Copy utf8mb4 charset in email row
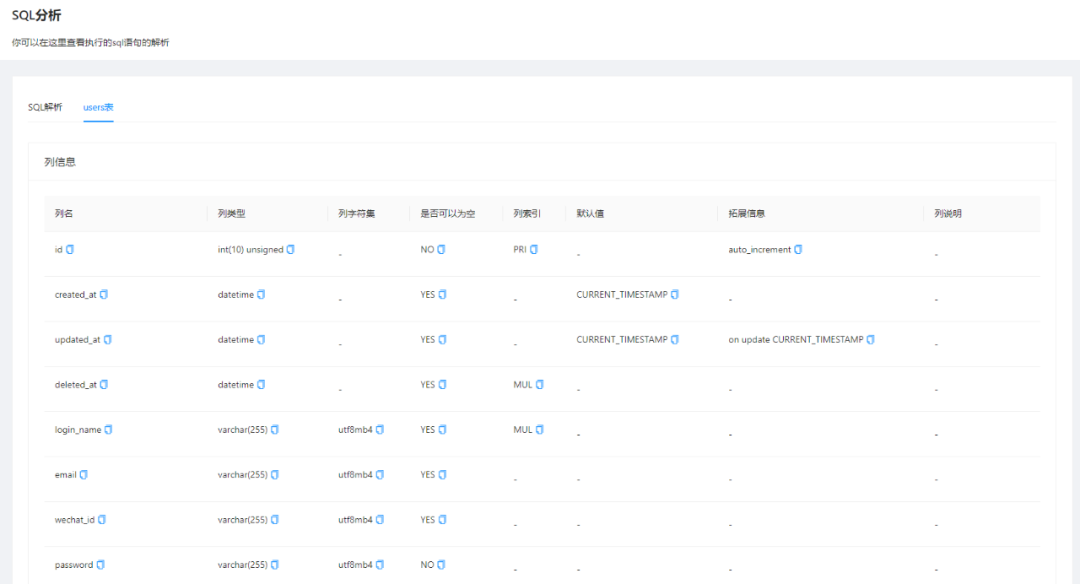The width and height of the screenshot is (1080, 584). (x=380, y=474)
